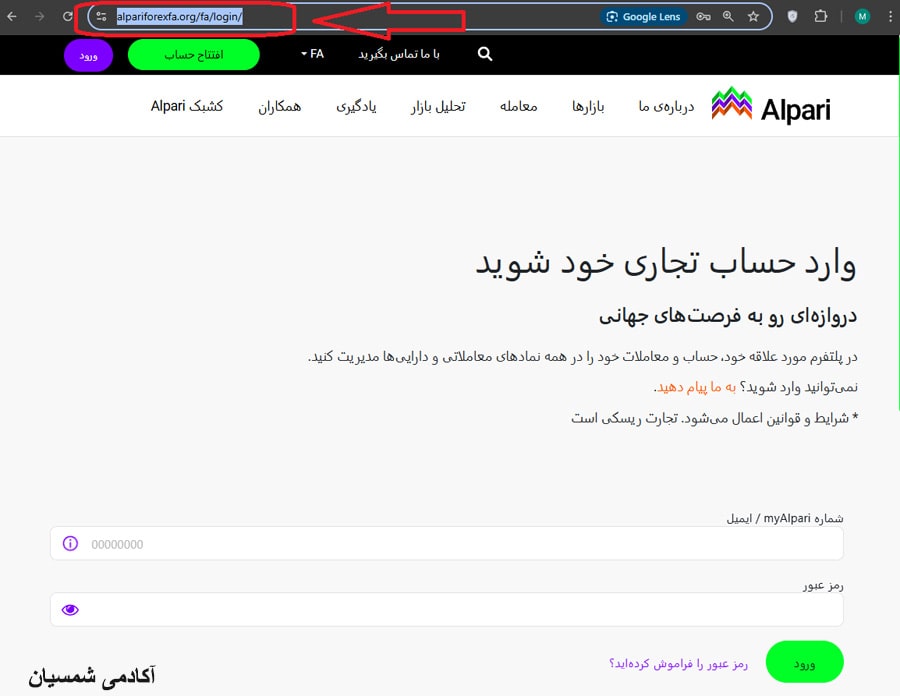Click the subheading دروازه‌ای رو به فرصت‌های جهانی
Screen dimensions: 900x696
point(728,316)
